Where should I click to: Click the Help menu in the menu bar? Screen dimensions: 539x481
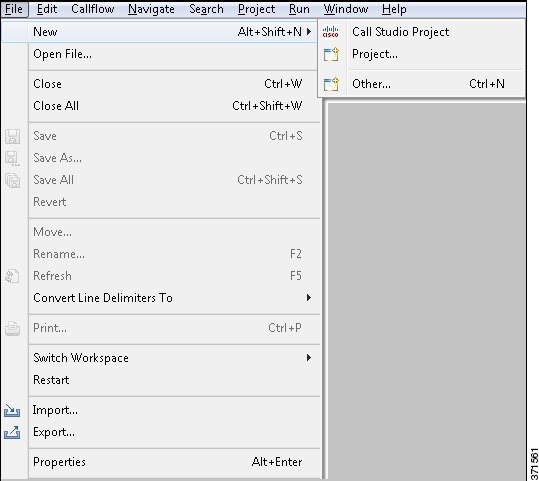click(394, 9)
